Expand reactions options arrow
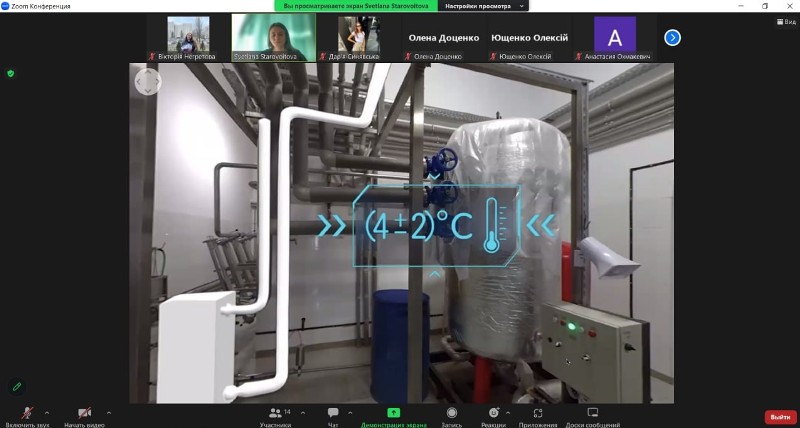The image size is (800, 428). pos(508,412)
